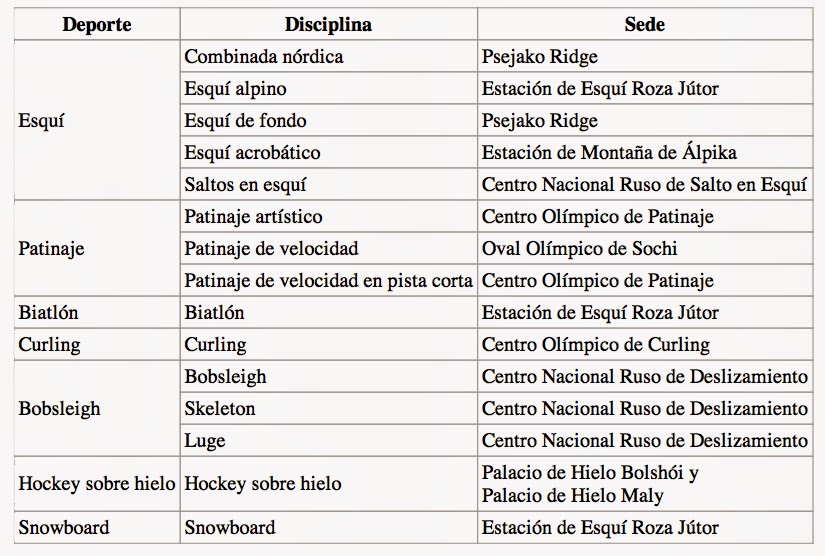Click the Combinada nórdica discipline
This screenshot has height=556, width=825.
click(x=263, y=57)
